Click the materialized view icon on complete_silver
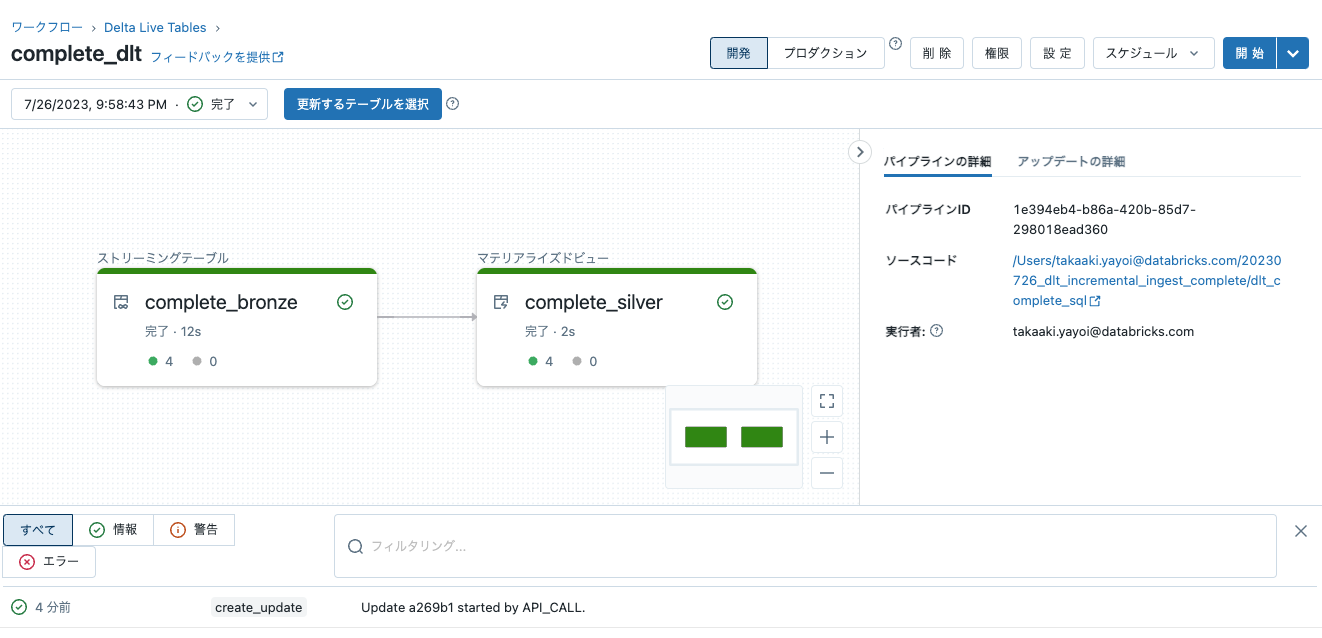 [x=502, y=301]
